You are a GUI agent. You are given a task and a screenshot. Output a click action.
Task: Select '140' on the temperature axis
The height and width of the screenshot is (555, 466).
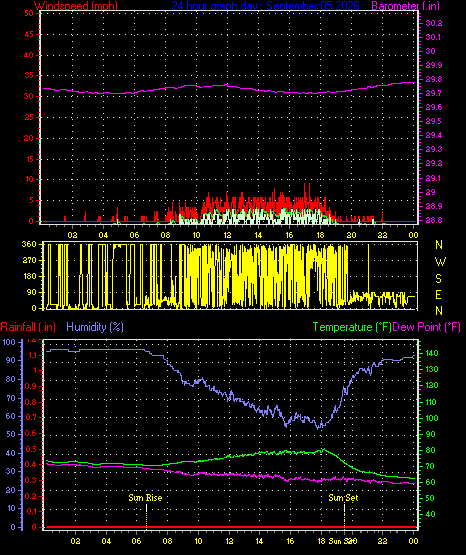[x=431, y=353]
